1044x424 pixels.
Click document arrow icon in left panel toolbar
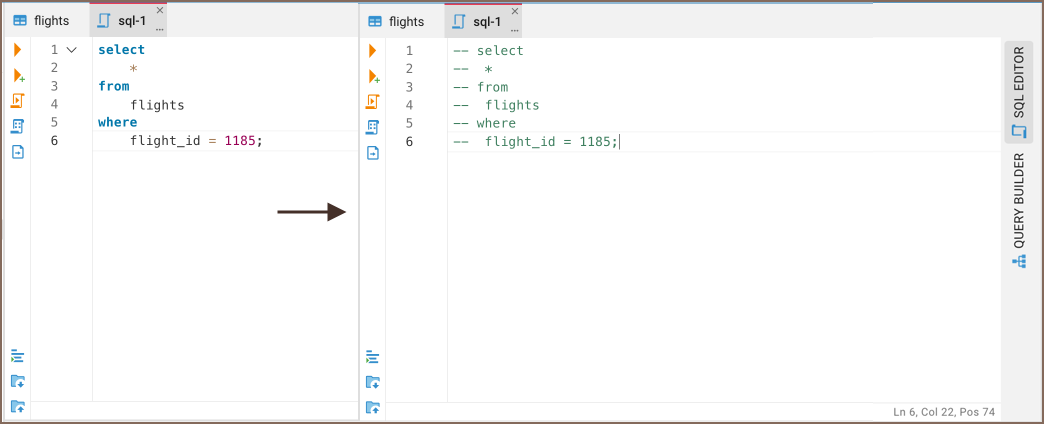coord(18,152)
